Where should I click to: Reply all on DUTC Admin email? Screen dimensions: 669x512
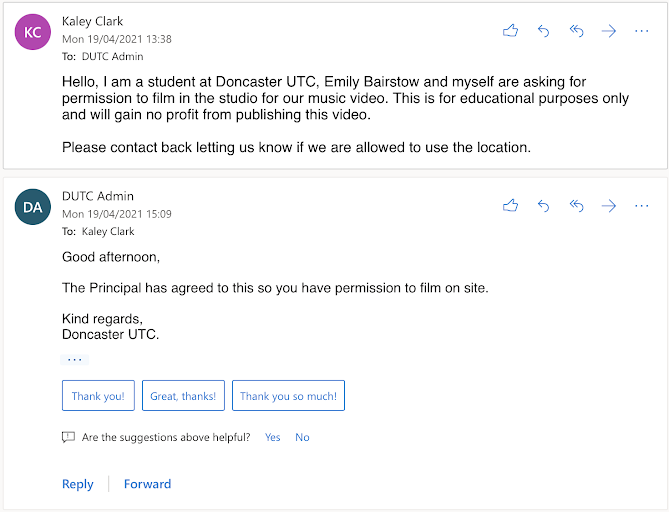[576, 205]
